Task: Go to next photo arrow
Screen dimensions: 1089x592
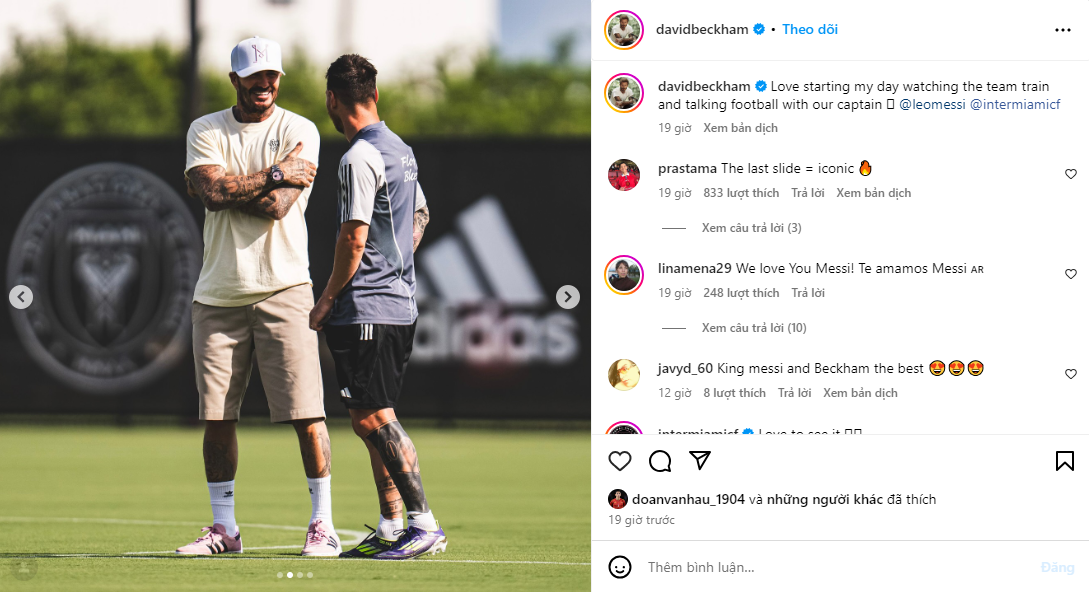Action: coord(567,297)
